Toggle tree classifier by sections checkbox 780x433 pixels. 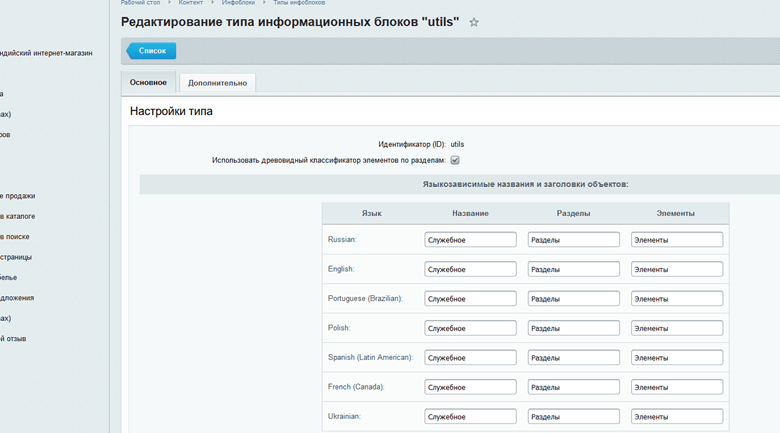[x=455, y=160]
